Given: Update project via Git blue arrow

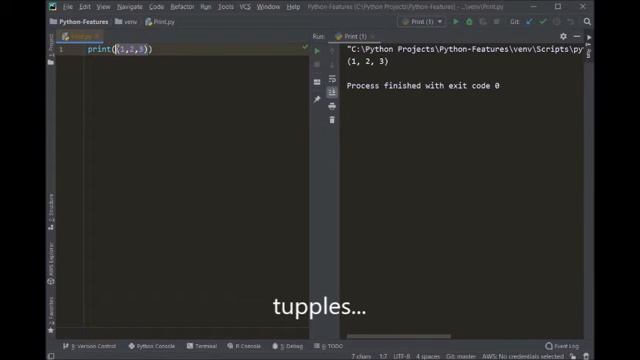Looking at the screenshot, I should click(529, 22).
